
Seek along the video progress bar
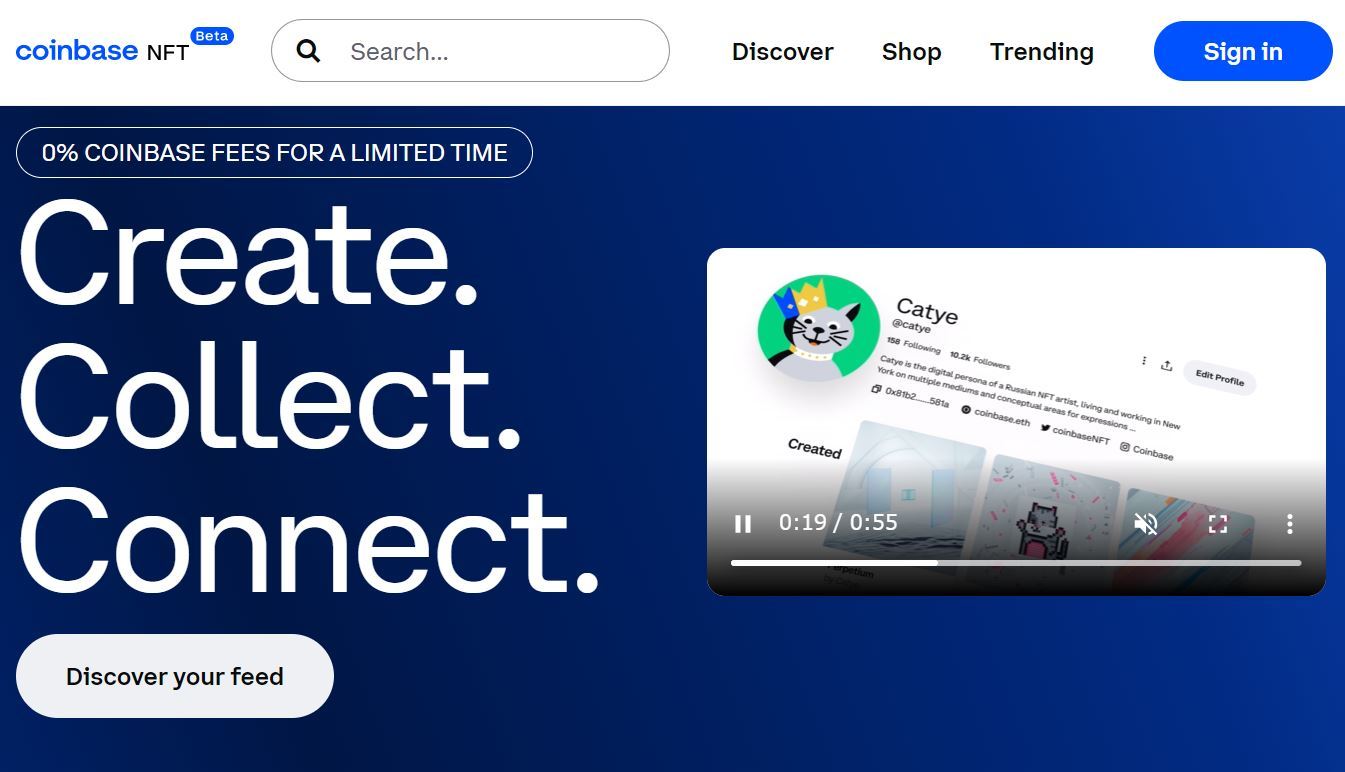point(1016,563)
